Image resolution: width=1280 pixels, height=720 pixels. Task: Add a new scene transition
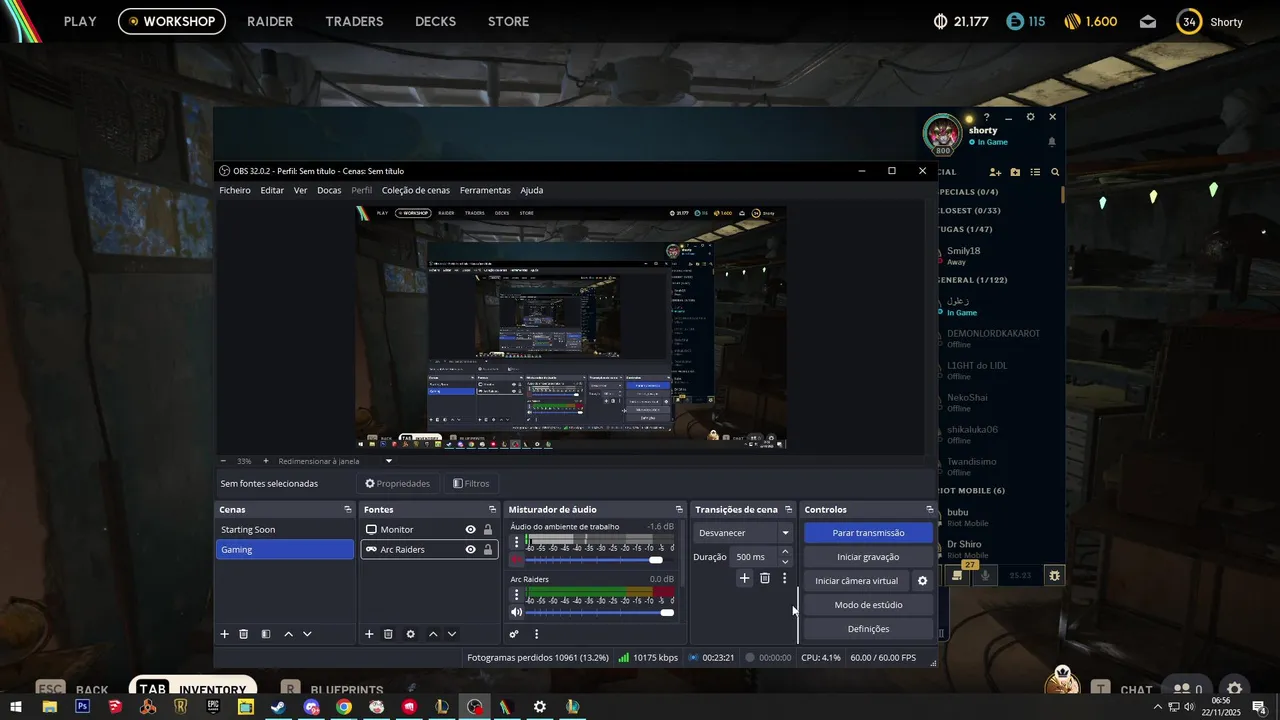pos(744,578)
